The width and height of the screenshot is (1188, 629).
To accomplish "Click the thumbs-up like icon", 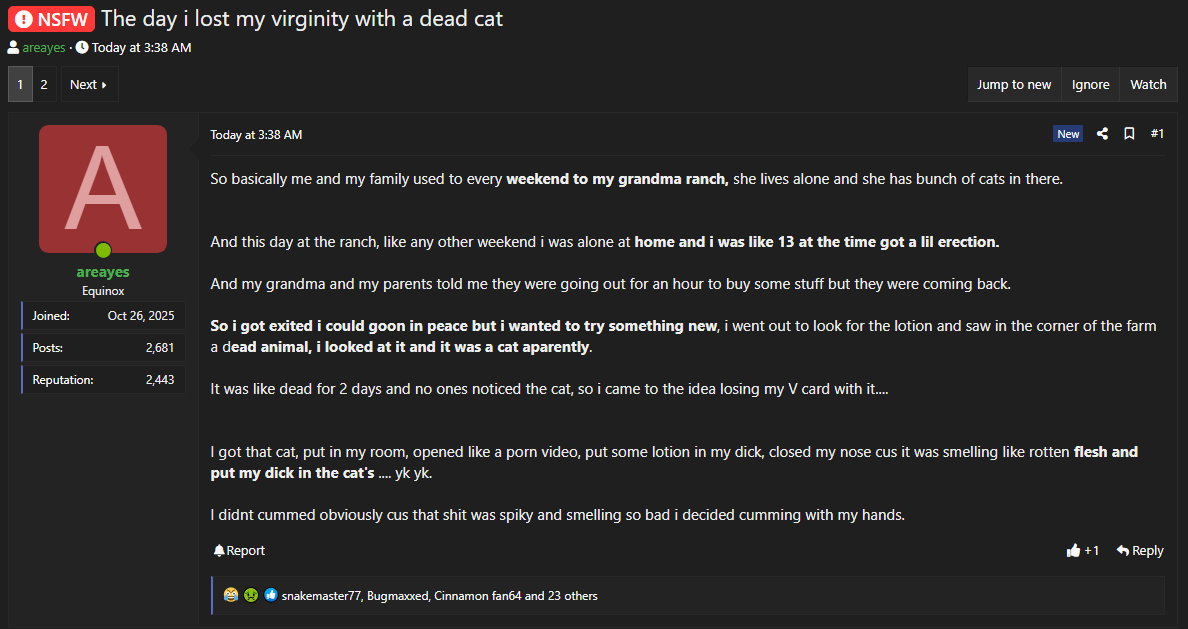I will coord(1073,551).
